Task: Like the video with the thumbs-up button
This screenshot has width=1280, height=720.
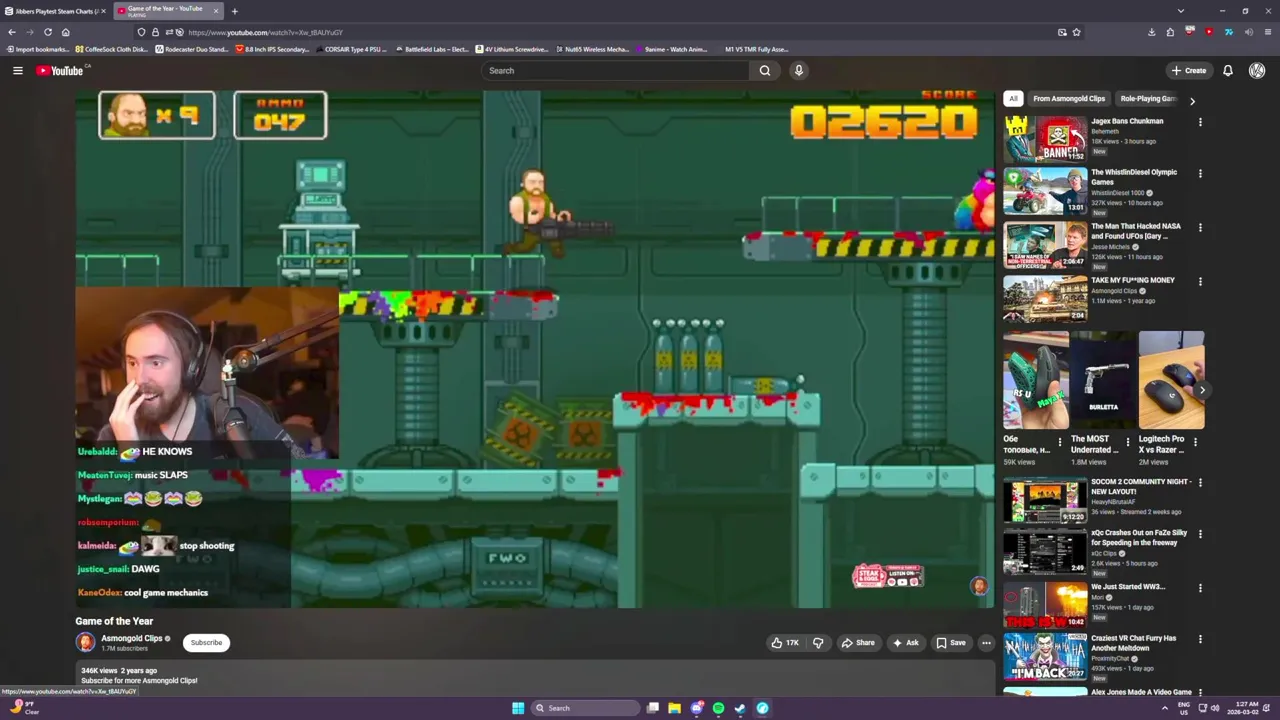Action: click(x=785, y=643)
